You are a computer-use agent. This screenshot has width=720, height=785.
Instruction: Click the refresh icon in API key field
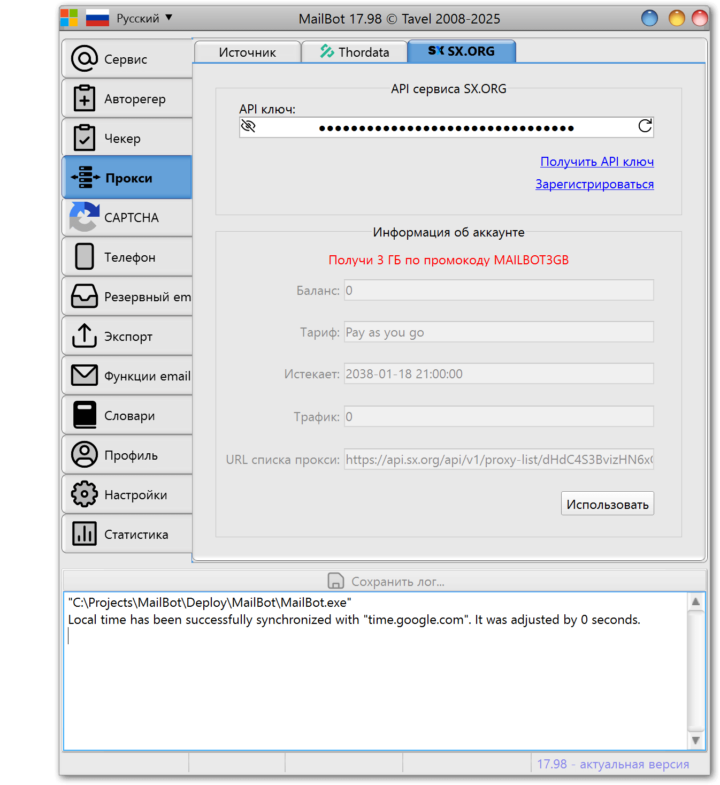point(645,127)
